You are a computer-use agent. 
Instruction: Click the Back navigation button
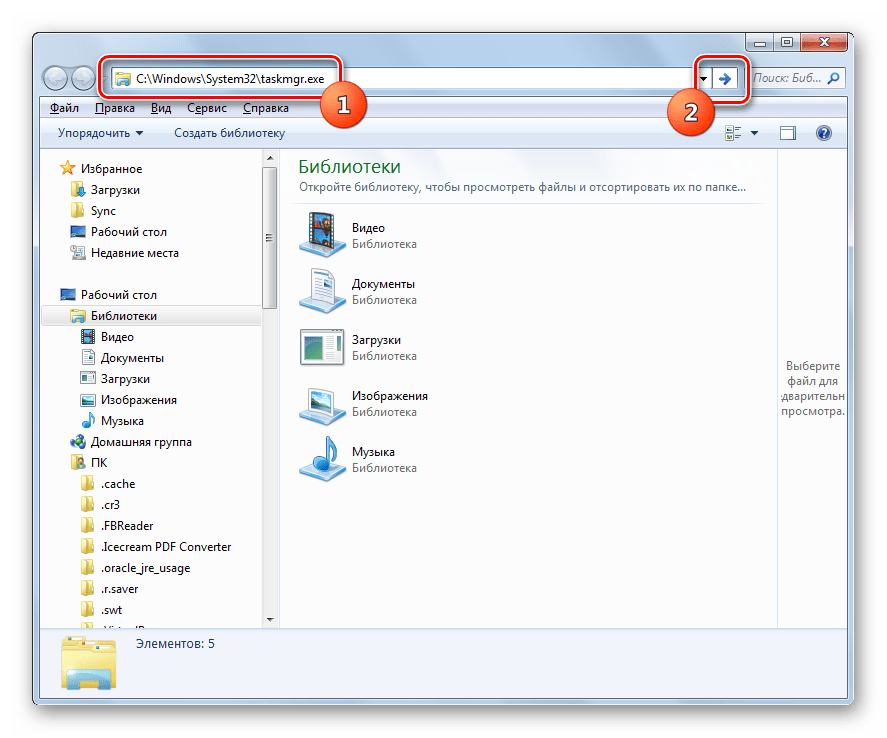coord(55,78)
